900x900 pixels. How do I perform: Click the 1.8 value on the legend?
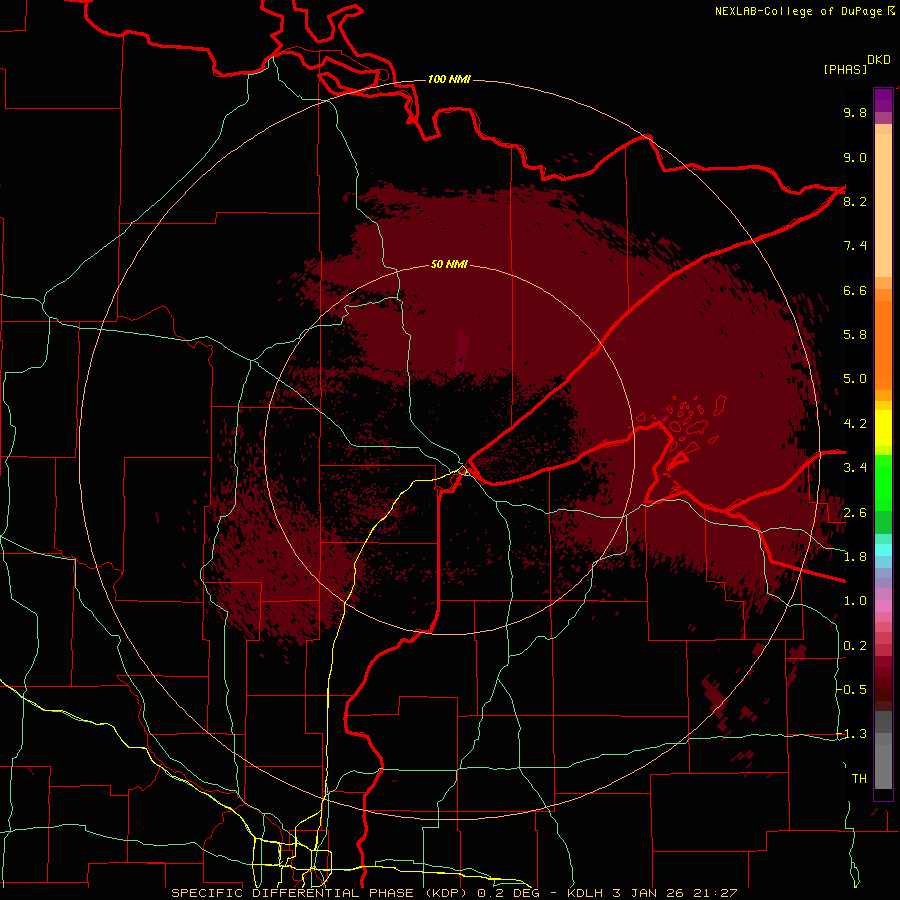855,557
